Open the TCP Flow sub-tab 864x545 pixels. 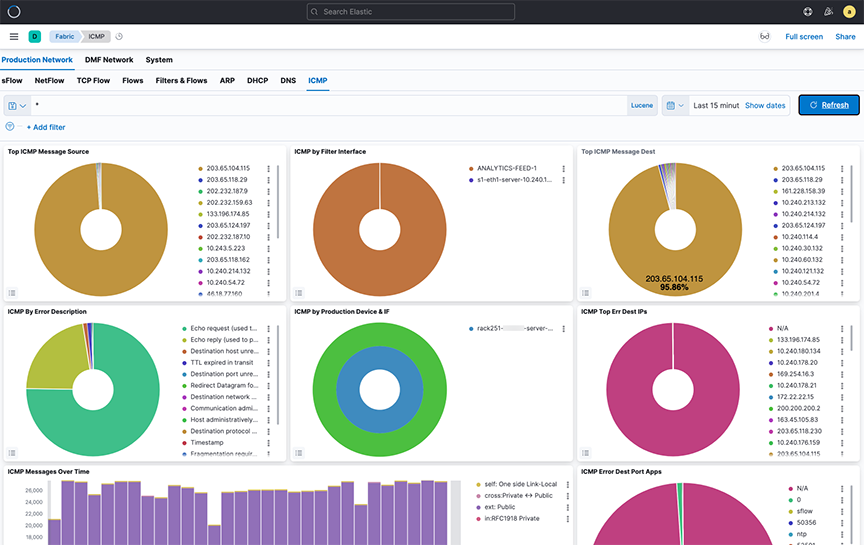pyautogui.click(x=93, y=80)
